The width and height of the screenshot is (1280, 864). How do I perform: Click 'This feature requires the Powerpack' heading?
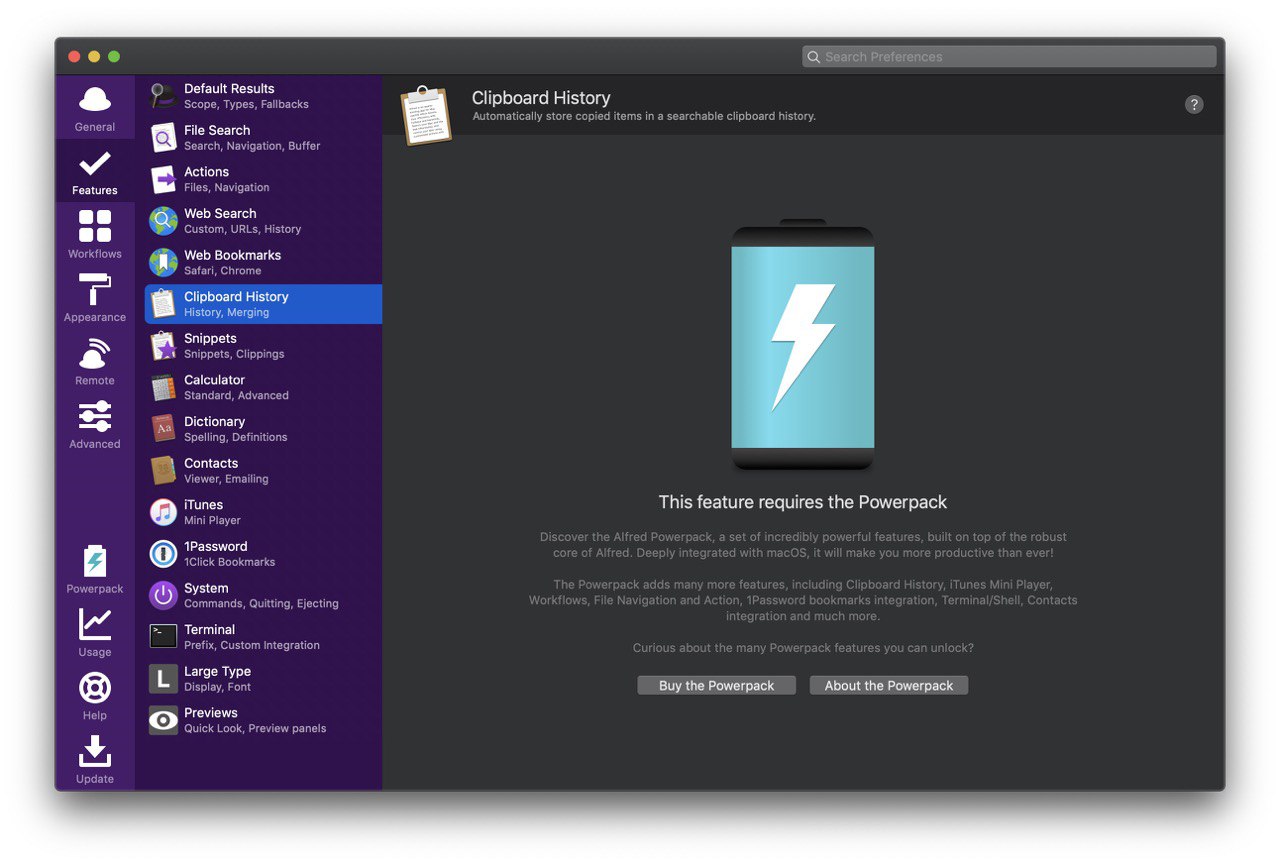tap(803, 502)
